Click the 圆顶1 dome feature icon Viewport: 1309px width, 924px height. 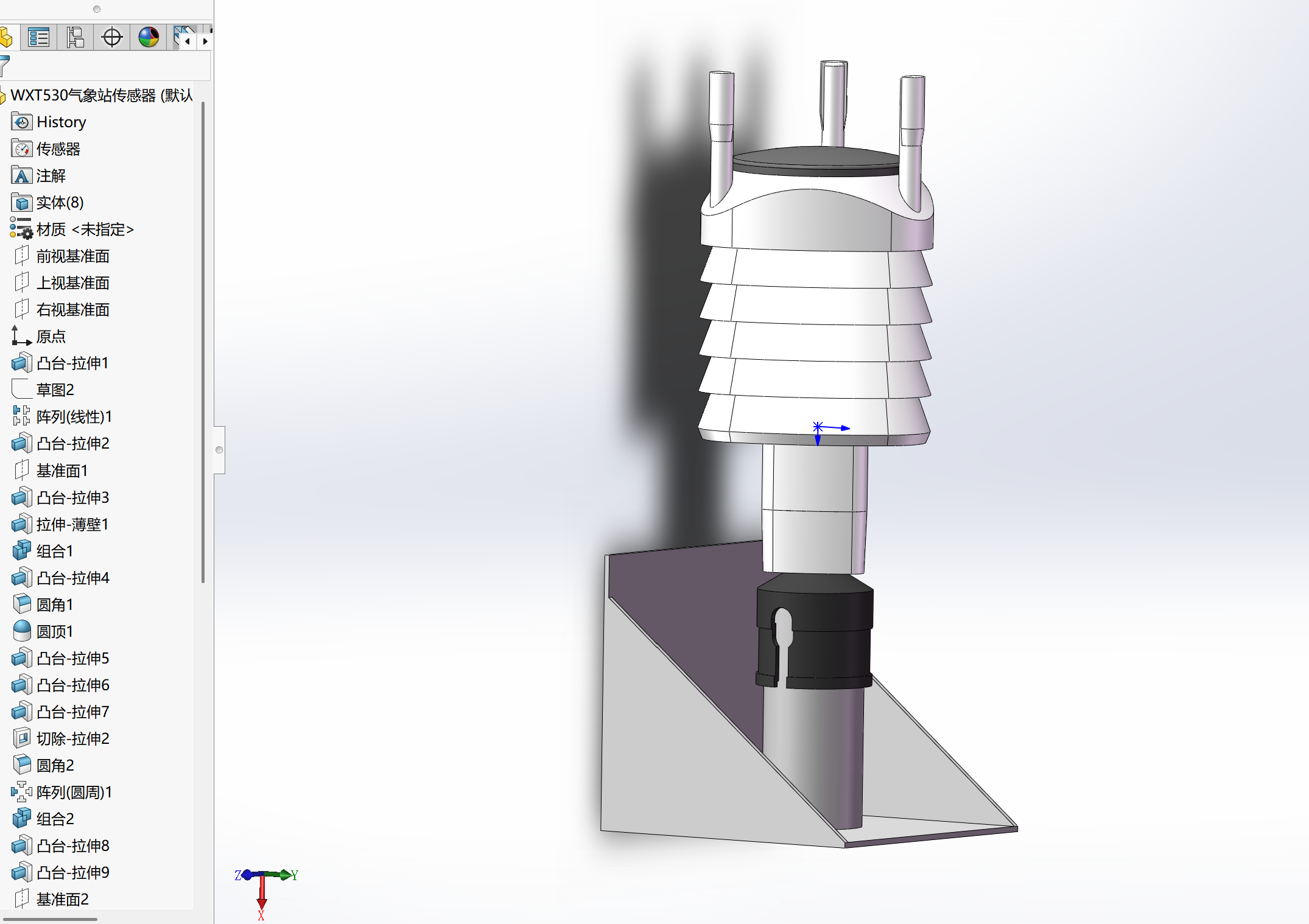(22, 631)
